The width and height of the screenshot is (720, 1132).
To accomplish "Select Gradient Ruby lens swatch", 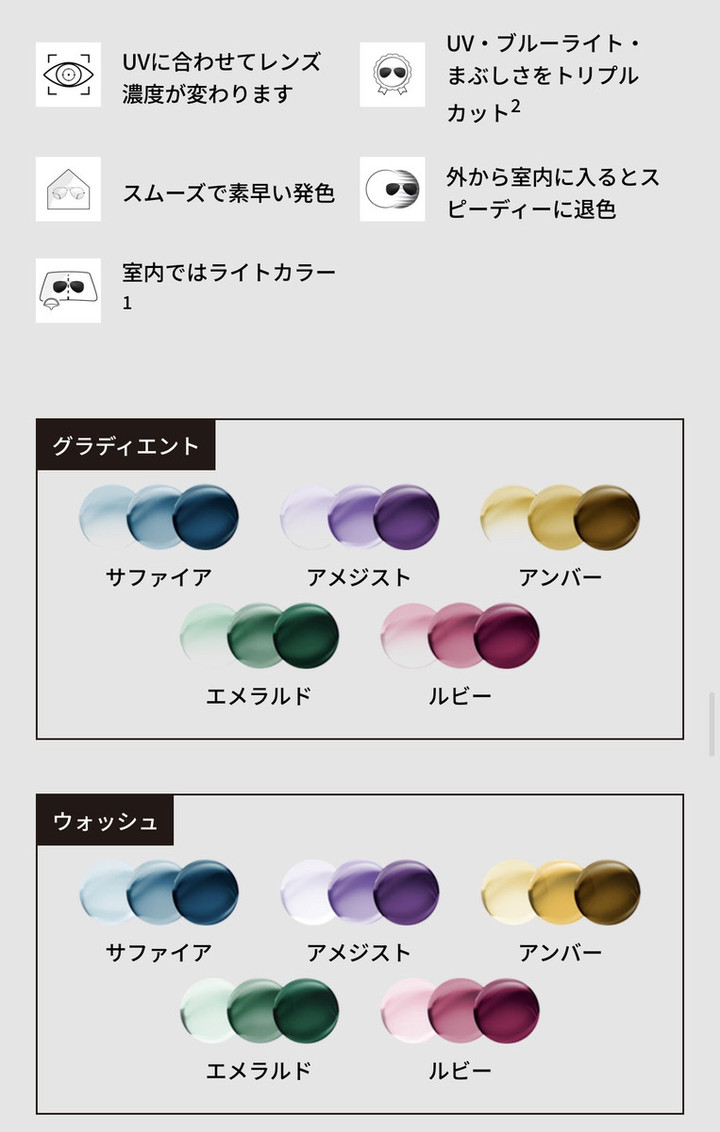I will pos(460,636).
